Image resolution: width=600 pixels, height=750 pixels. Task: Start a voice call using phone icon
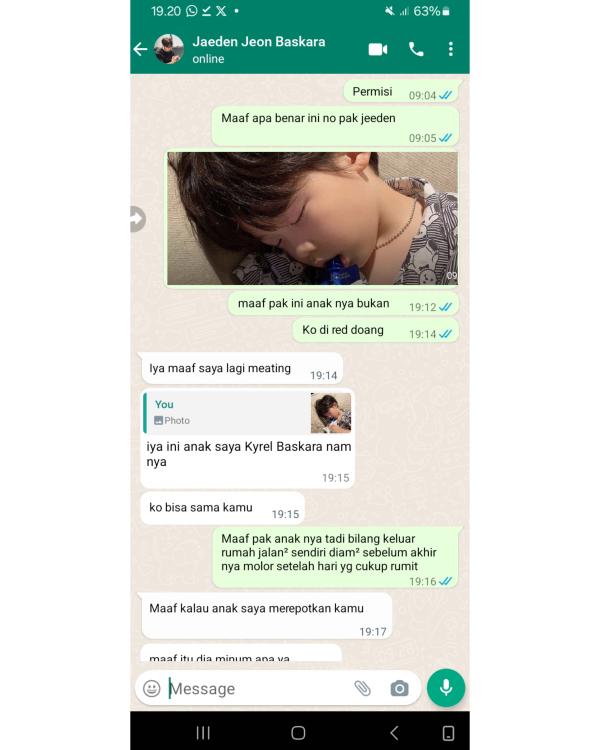(x=416, y=49)
